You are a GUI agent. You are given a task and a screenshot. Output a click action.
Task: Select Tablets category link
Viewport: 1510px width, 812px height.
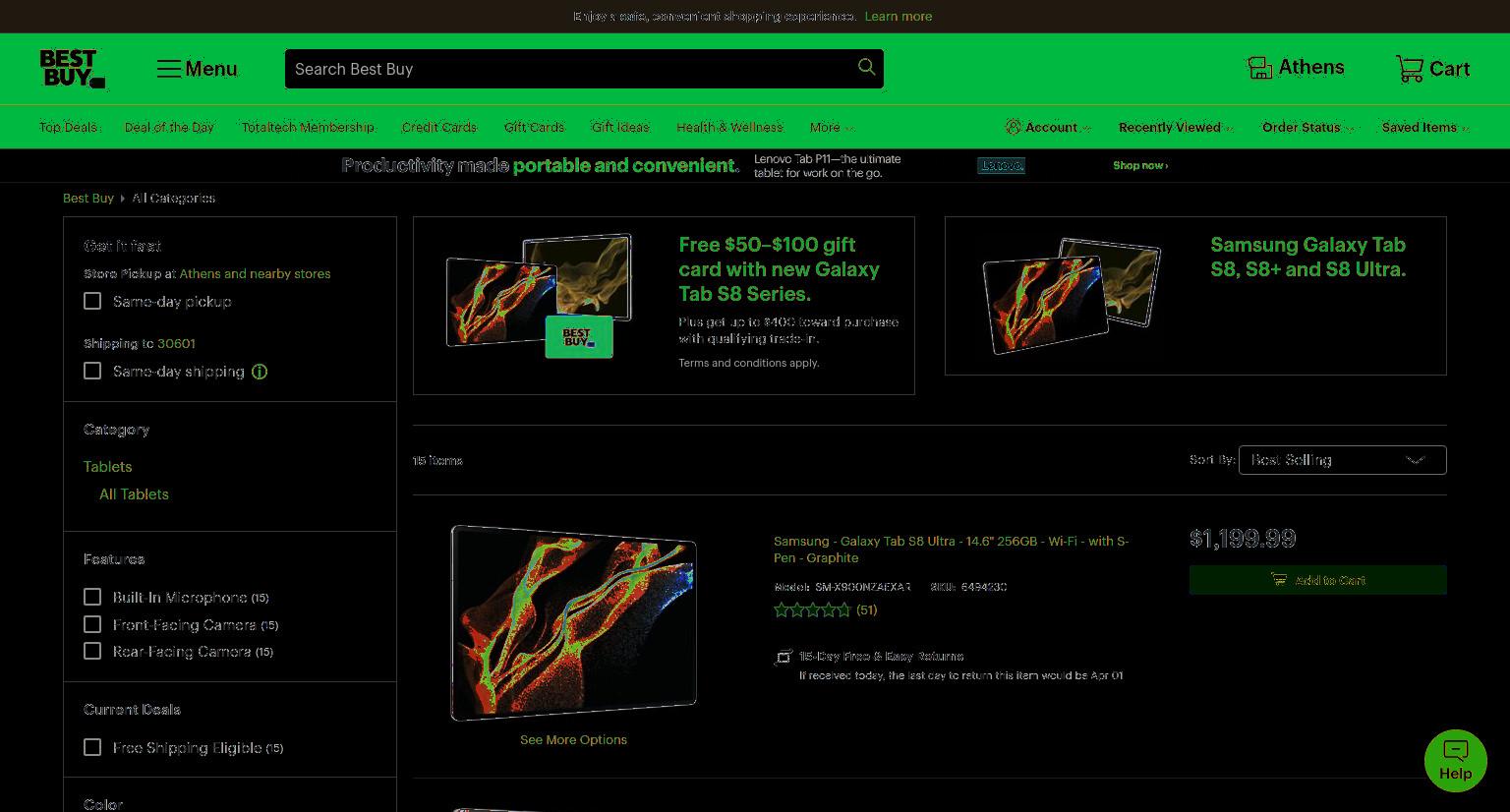pos(107,467)
